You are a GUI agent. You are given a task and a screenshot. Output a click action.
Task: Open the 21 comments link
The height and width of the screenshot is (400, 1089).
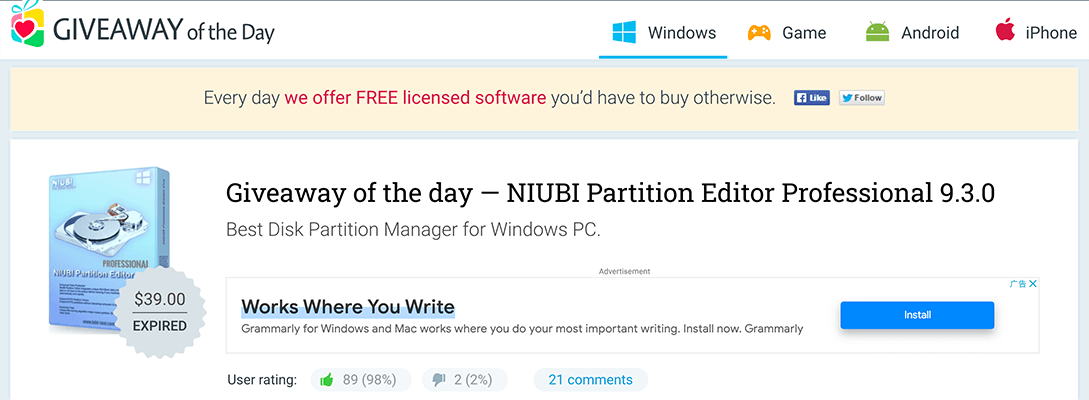click(x=590, y=380)
